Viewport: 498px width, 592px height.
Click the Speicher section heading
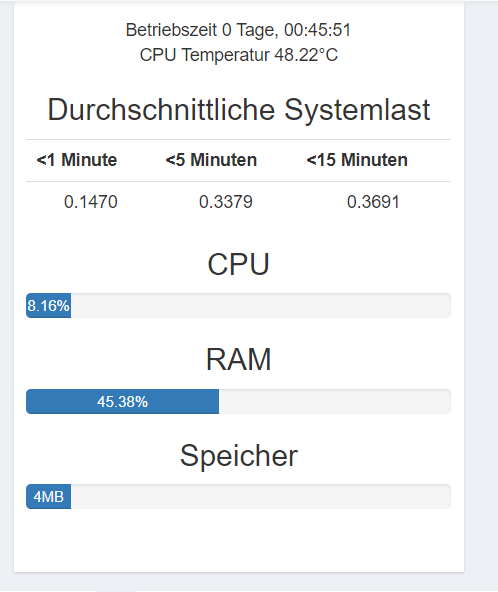(239, 456)
